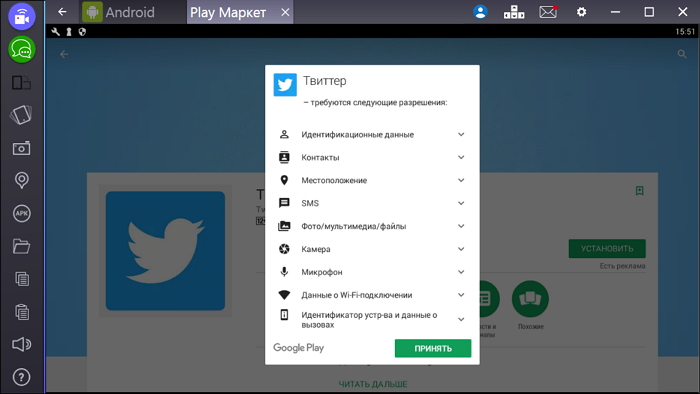Click the keyboard controls icon in title bar
This screenshot has height=394, width=700.
point(514,12)
